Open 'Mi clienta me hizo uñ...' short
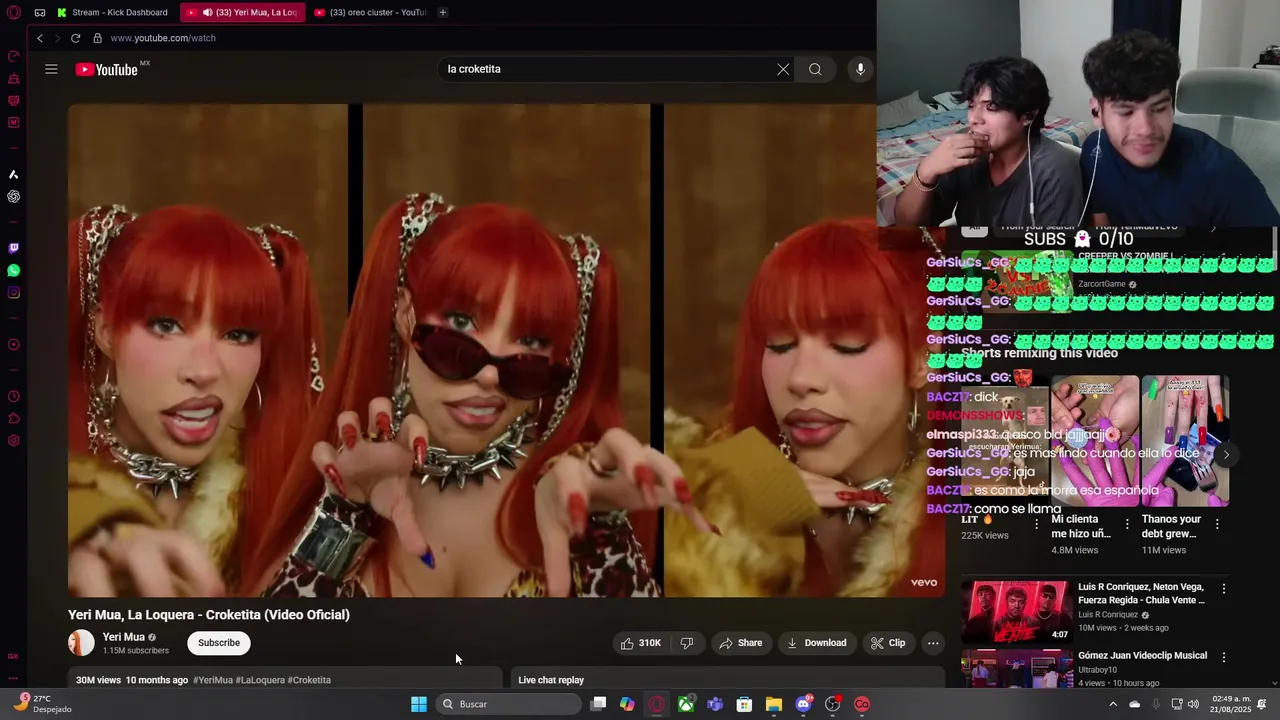 (1081, 526)
